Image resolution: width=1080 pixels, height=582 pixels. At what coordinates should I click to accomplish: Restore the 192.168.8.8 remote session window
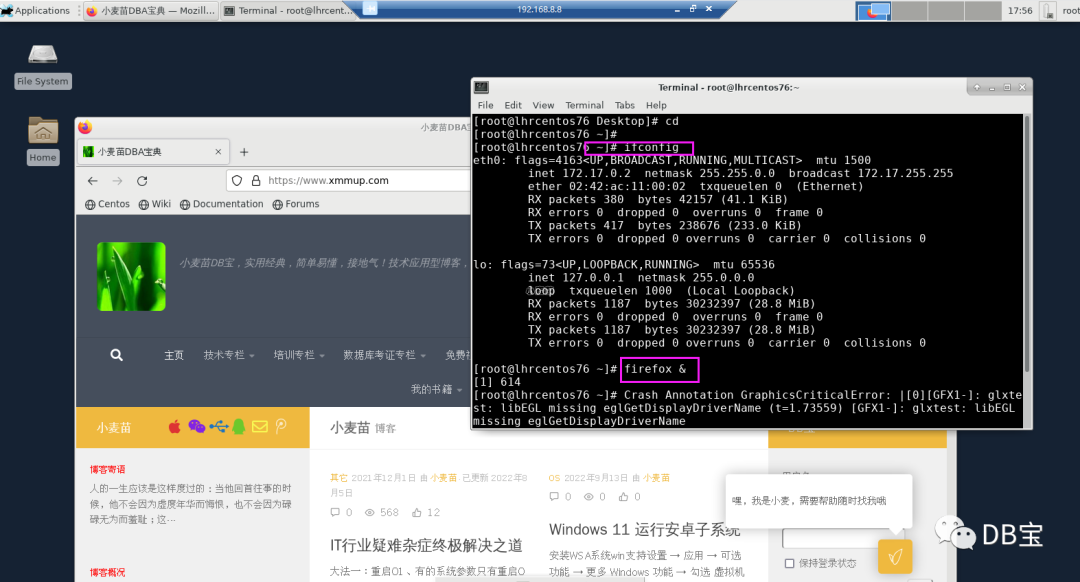tap(693, 9)
